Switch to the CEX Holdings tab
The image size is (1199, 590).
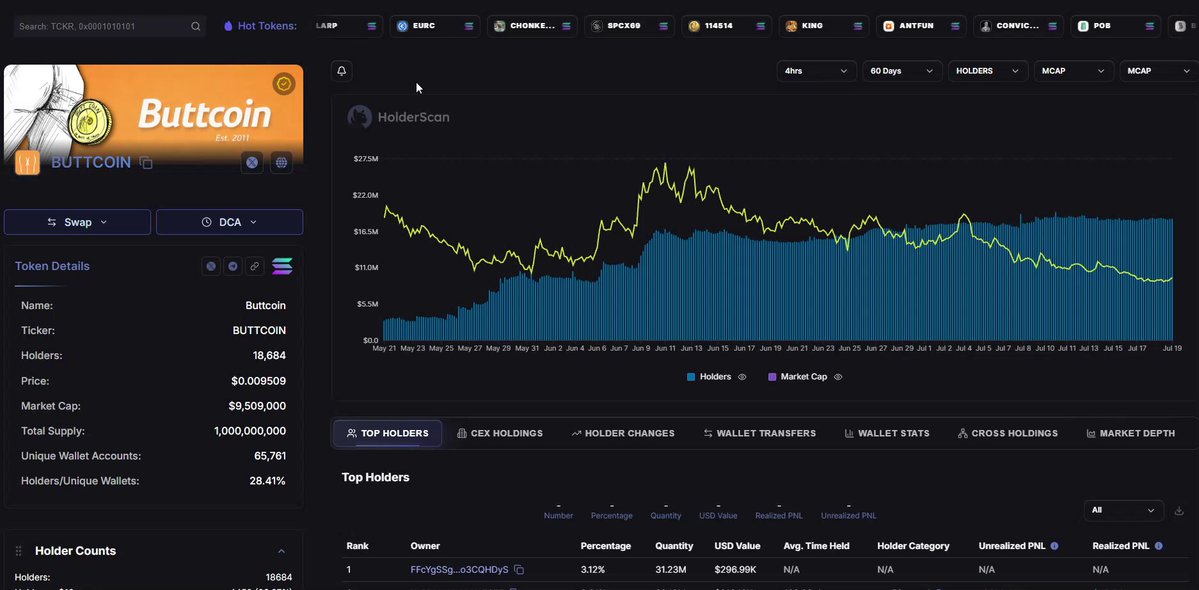(x=500, y=433)
